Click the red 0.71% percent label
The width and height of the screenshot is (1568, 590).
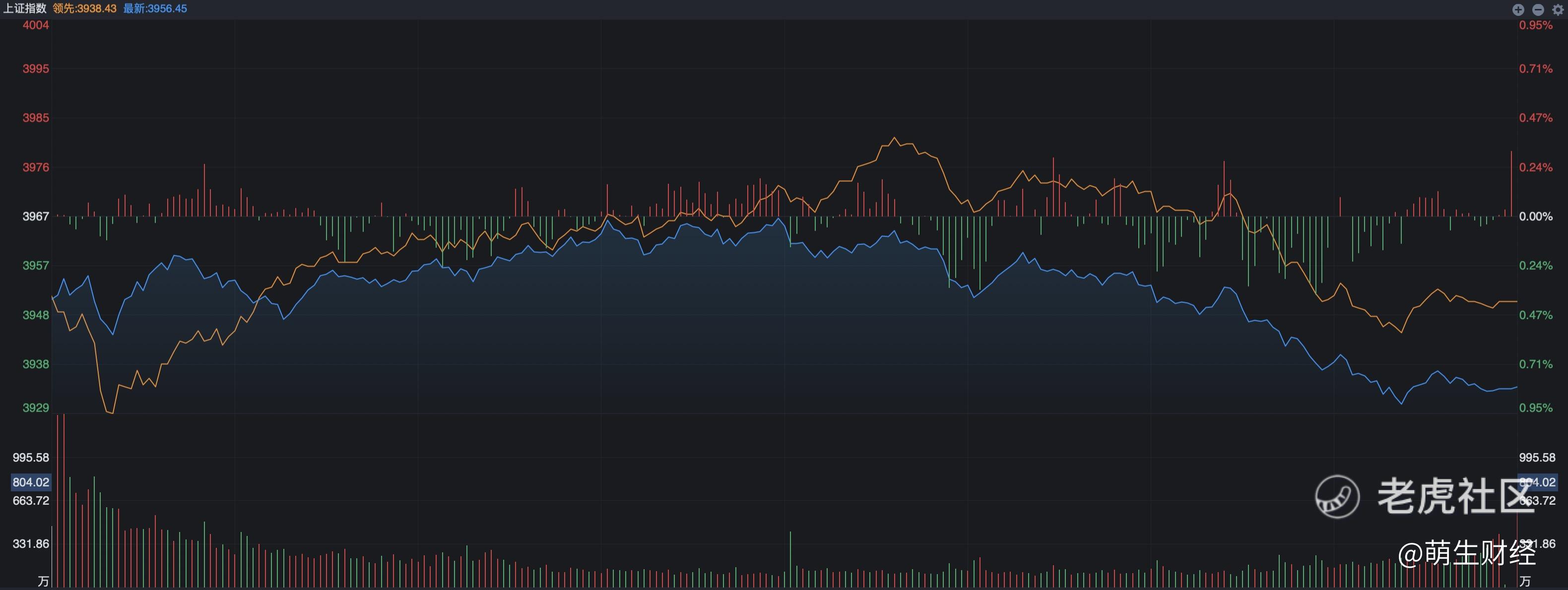1536,69
